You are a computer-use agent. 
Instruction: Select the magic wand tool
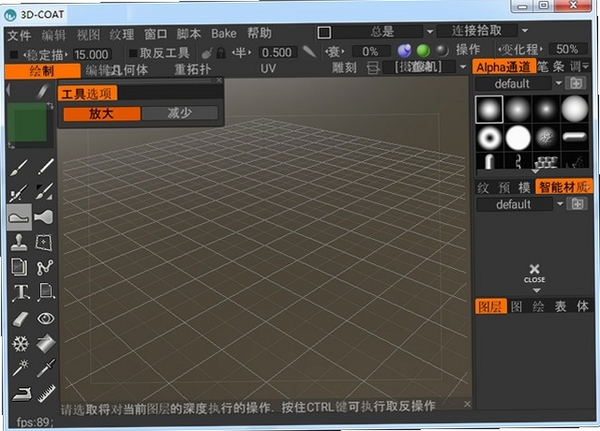(x=20, y=368)
